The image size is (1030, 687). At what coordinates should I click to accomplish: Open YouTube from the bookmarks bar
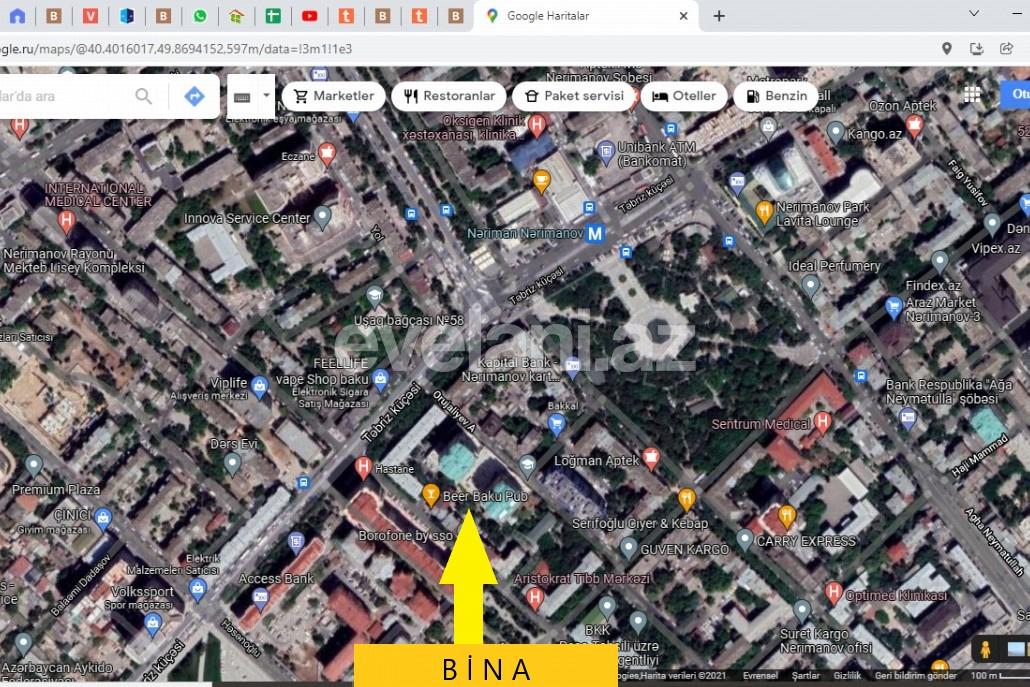pyautogui.click(x=310, y=16)
